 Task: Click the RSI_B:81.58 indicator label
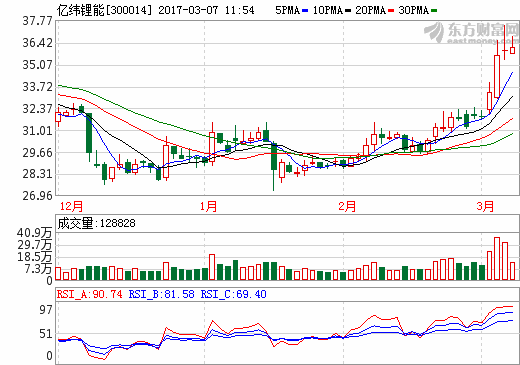(162, 294)
